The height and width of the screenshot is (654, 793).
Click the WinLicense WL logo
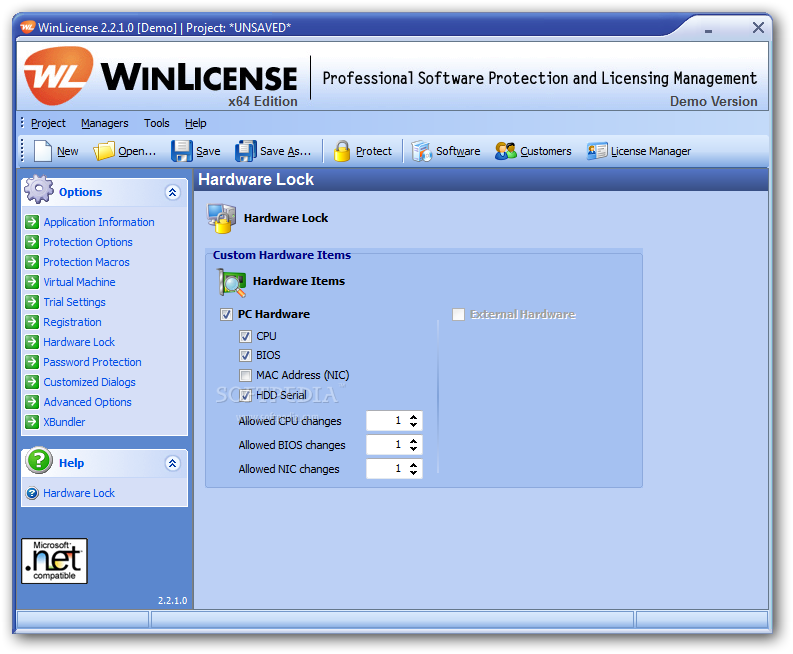click(x=59, y=76)
